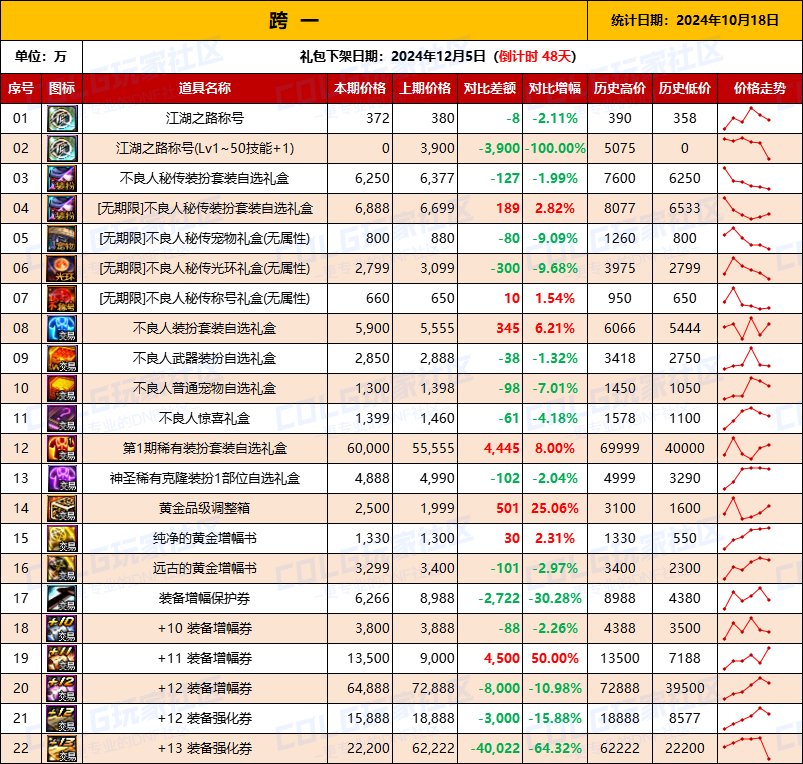Click the row 04 无期限 costume box icon
The width and height of the screenshot is (803, 764).
coord(62,208)
